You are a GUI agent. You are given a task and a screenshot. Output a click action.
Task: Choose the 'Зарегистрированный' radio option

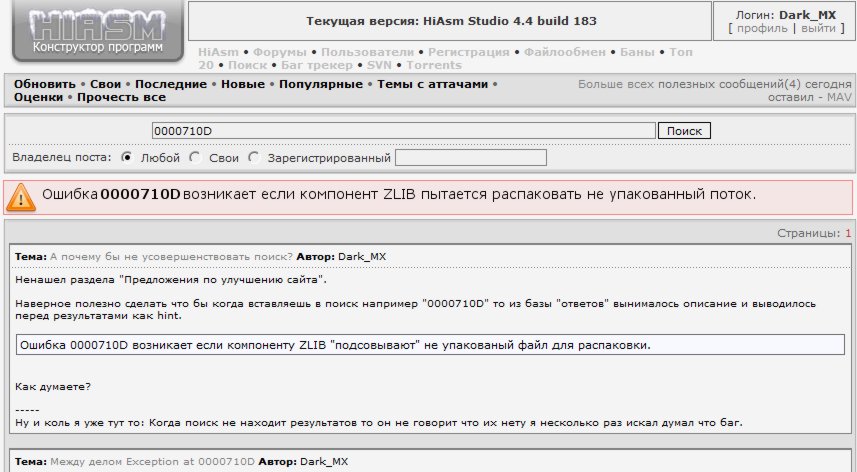[254, 157]
